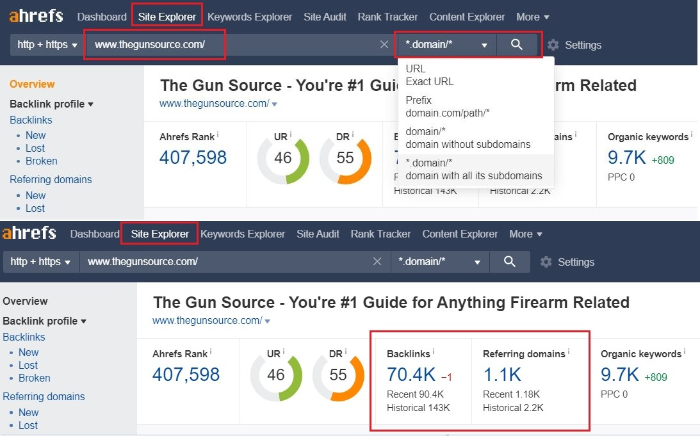Click the ahrefs logo in the top header

pos(33,17)
